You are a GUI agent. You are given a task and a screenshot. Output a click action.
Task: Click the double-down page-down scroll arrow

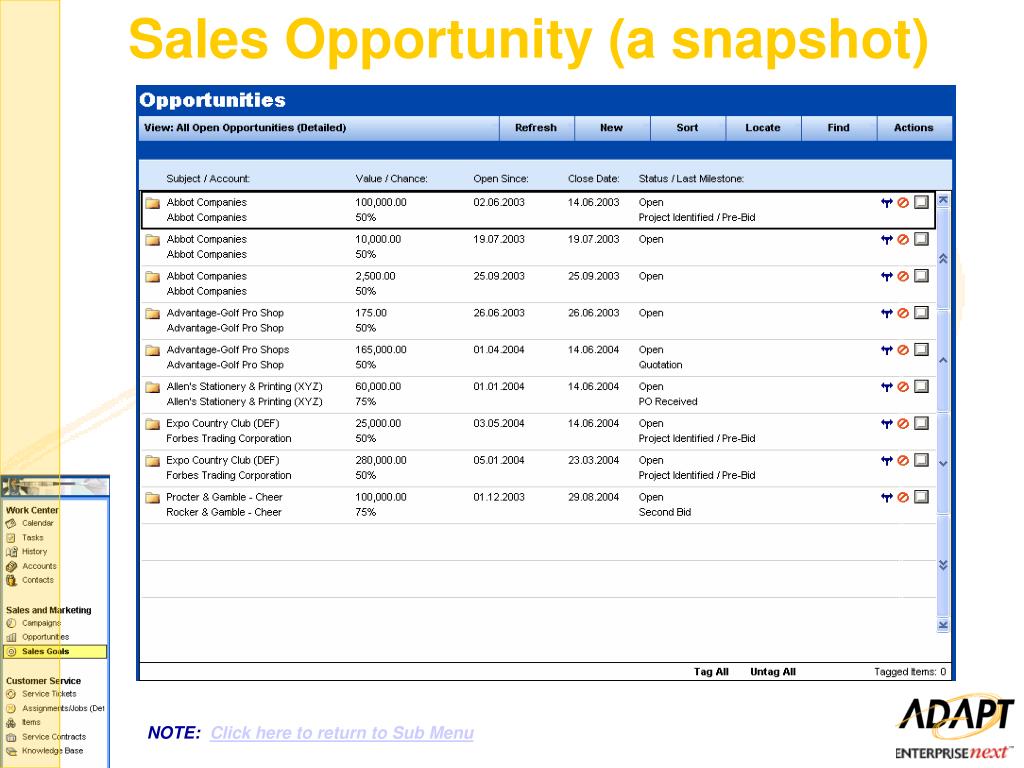click(x=943, y=565)
